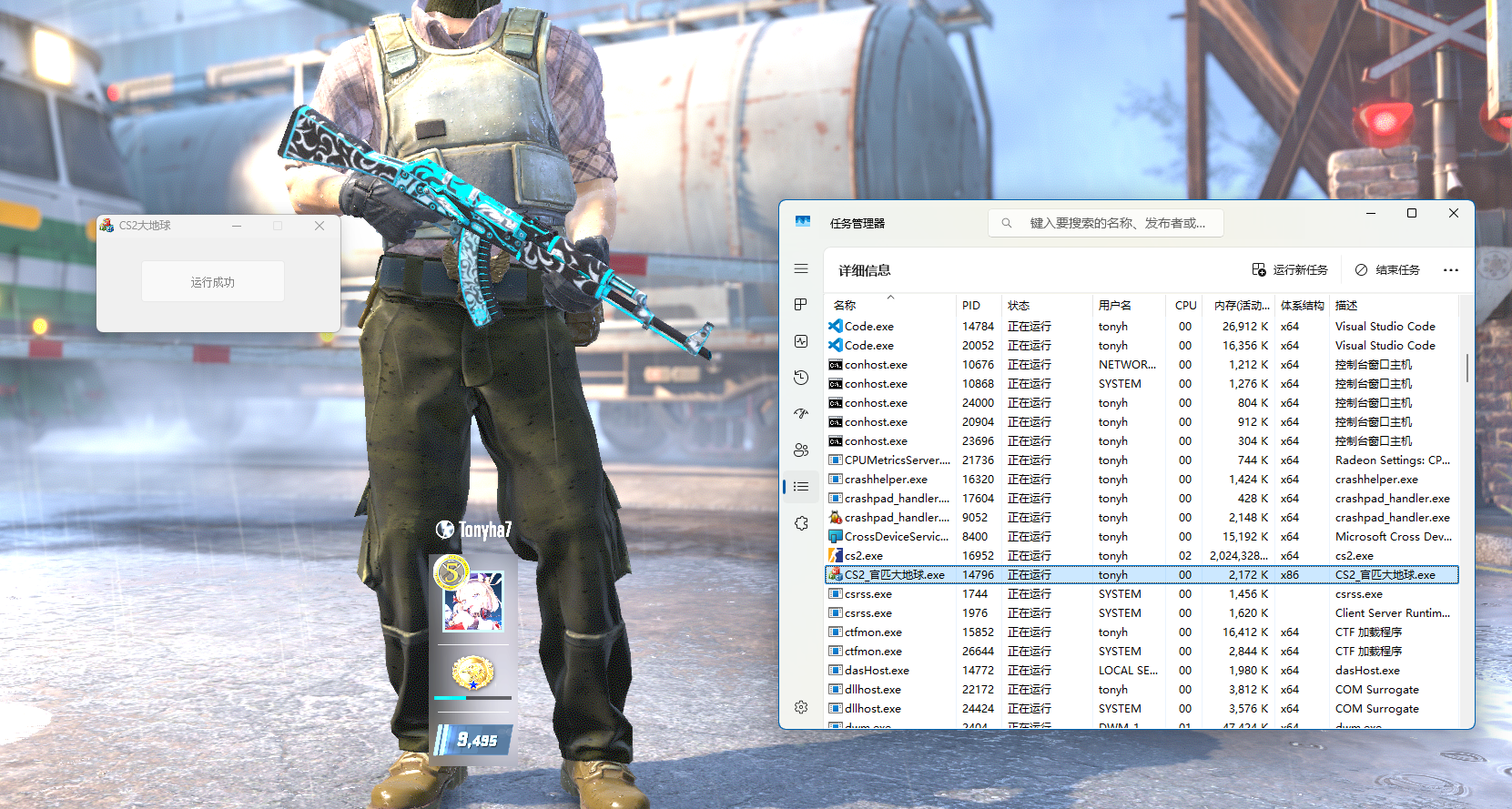Select the csrss.exe row with PID 1744
Screen dimensions: 1512x809
pos(1142,593)
